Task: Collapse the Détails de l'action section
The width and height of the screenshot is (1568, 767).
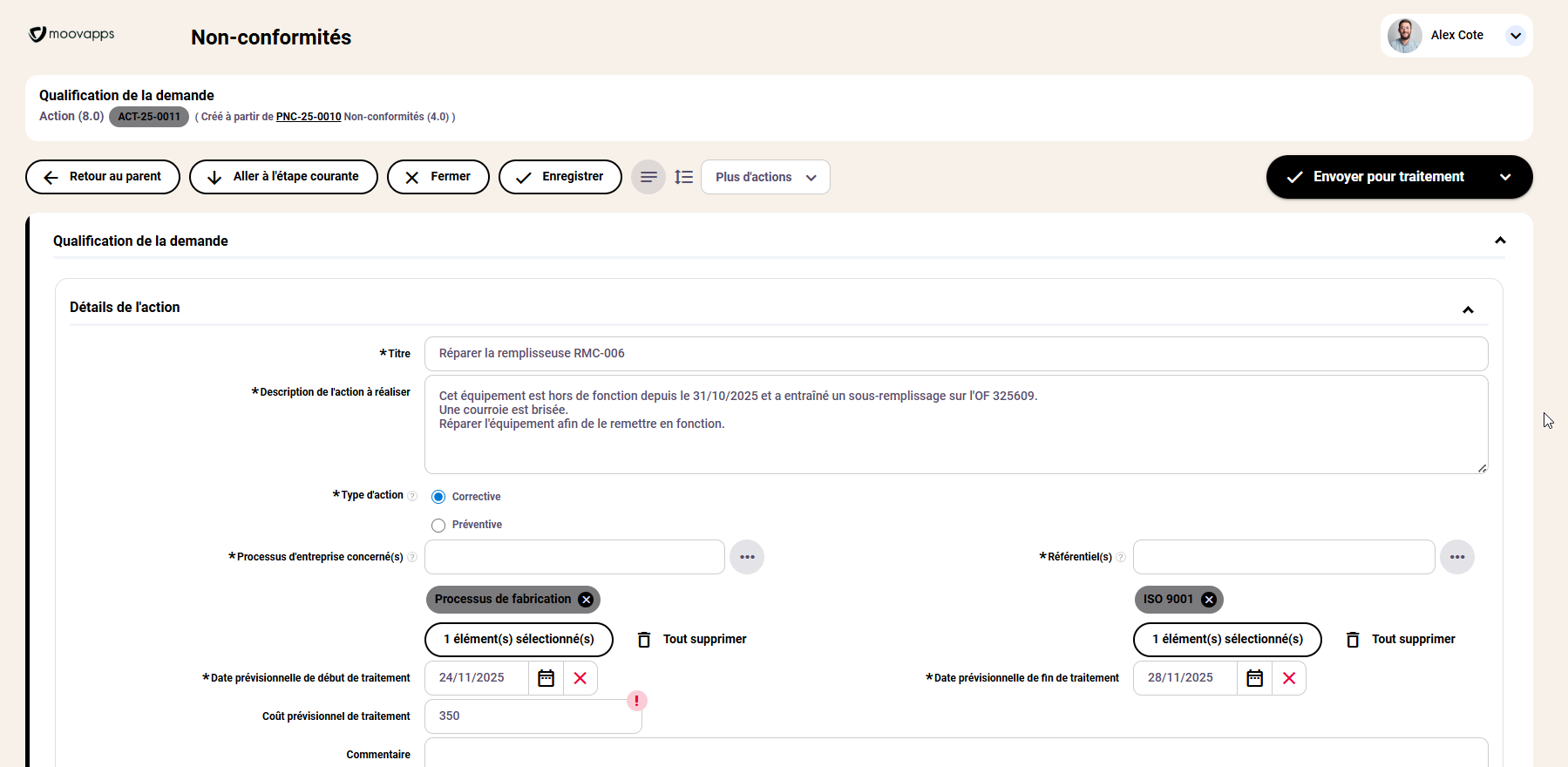Action: 1468,309
